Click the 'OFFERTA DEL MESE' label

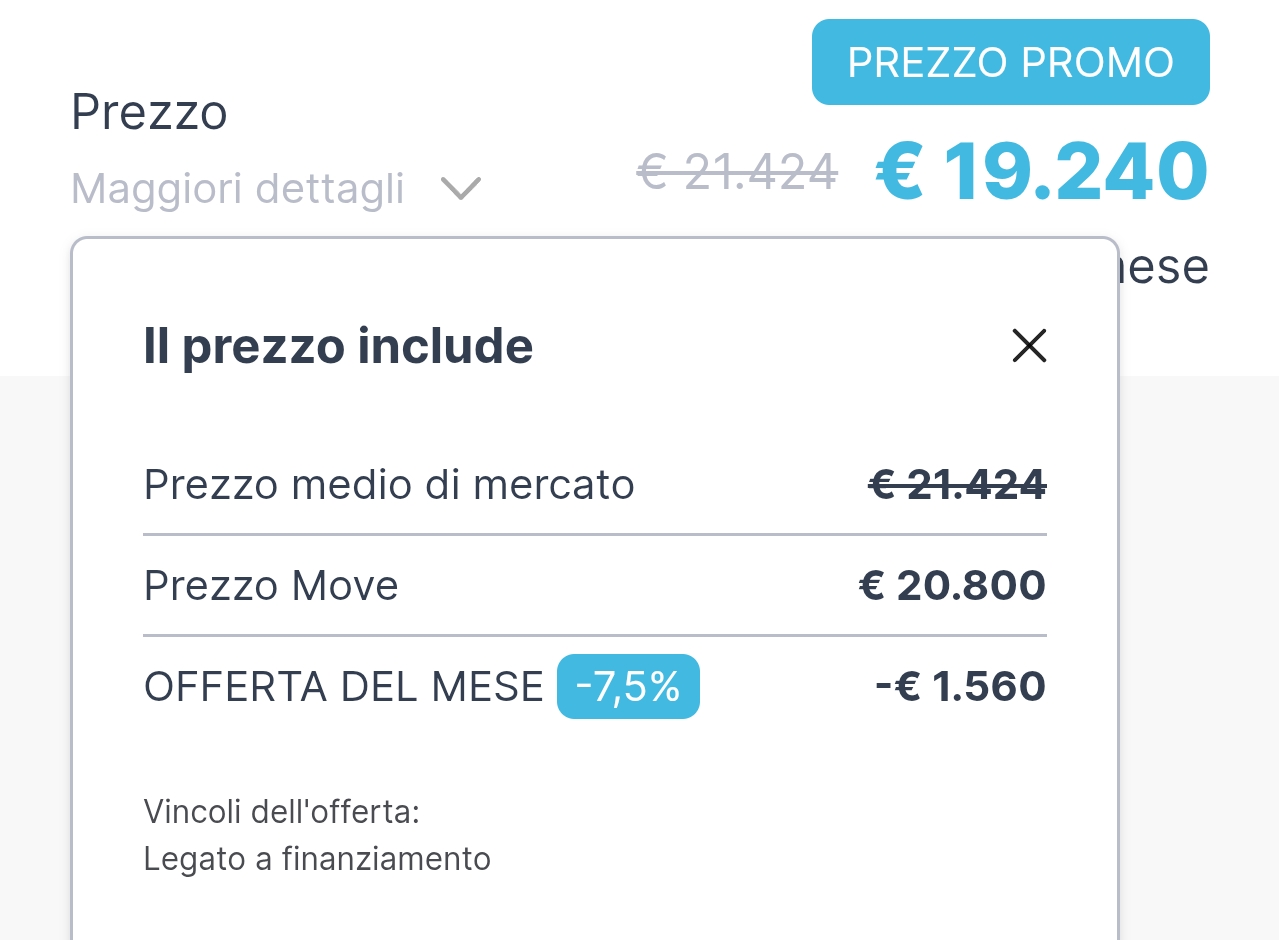343,687
